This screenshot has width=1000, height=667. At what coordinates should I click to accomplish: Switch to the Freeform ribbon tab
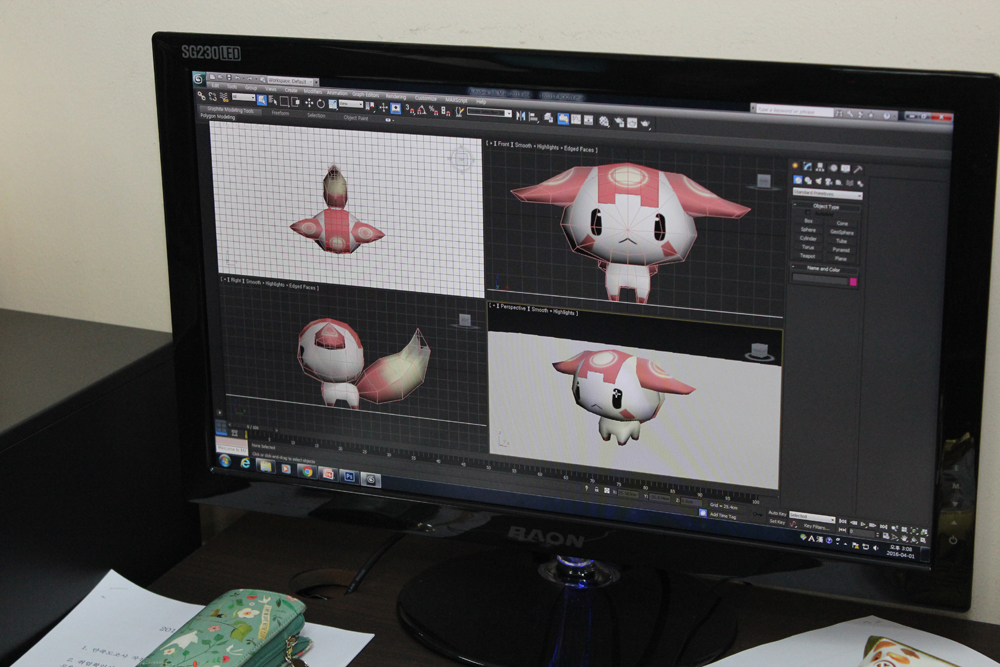pos(281,113)
